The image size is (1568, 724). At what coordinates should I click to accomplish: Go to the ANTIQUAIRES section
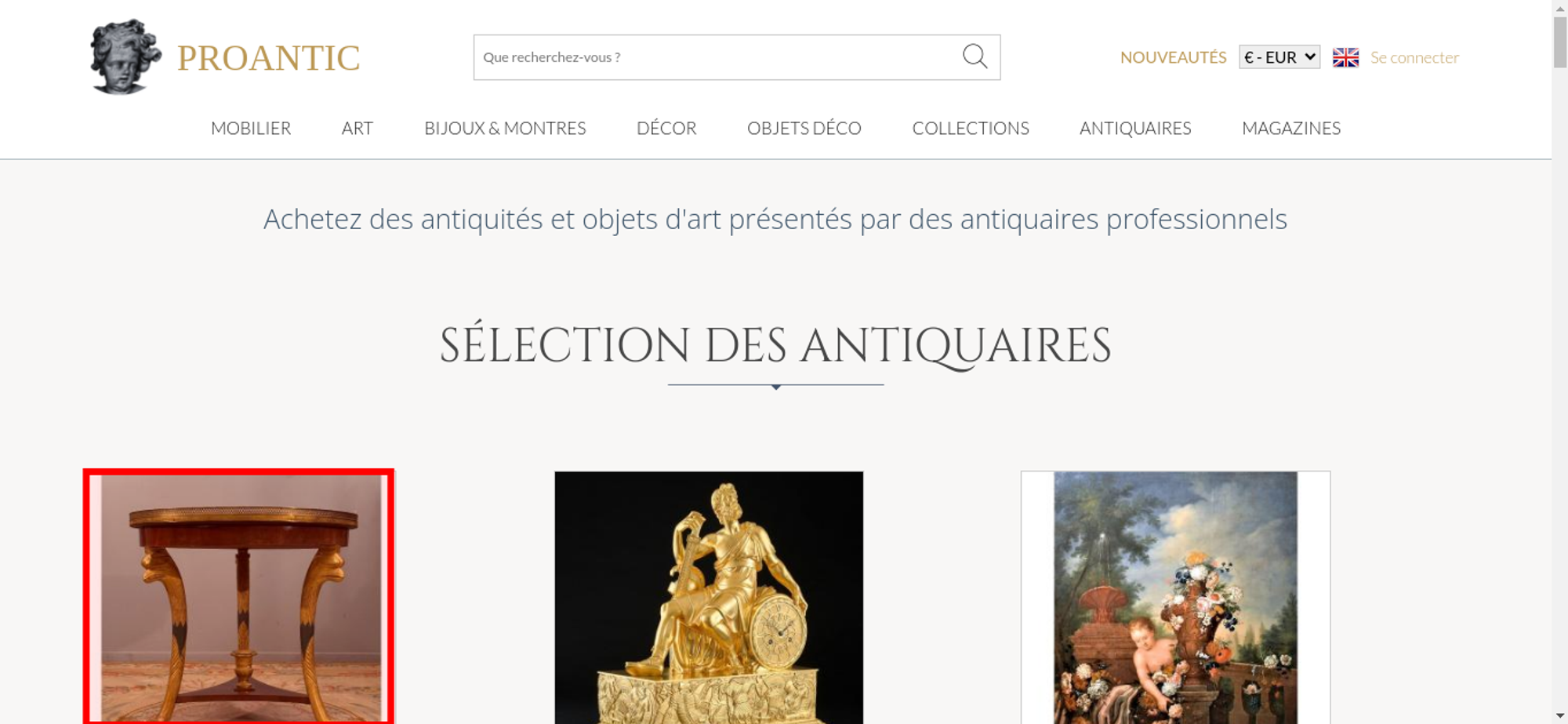[1135, 128]
